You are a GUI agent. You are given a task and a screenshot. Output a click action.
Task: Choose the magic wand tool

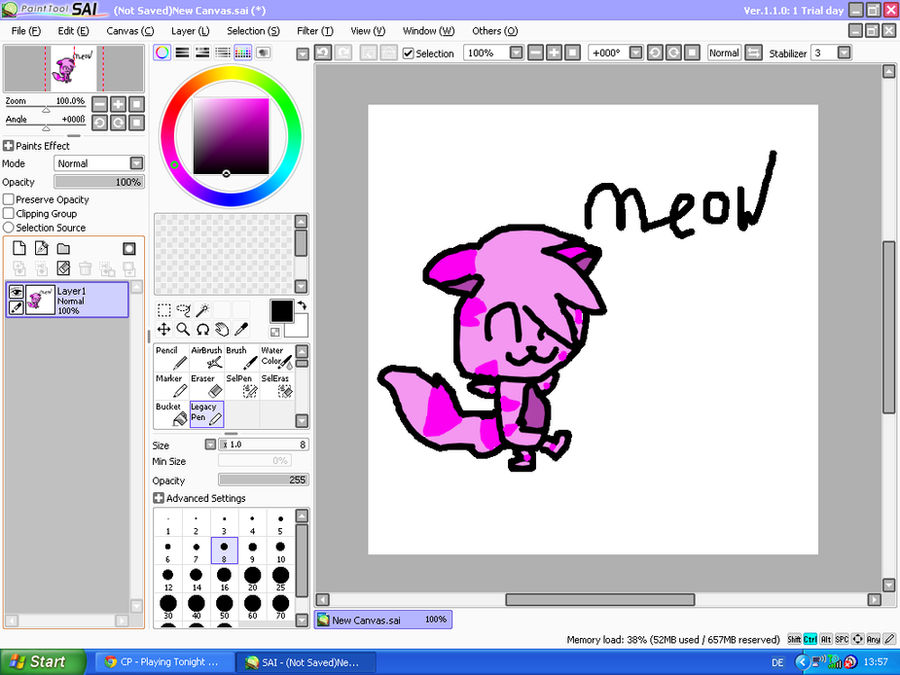coord(203,310)
